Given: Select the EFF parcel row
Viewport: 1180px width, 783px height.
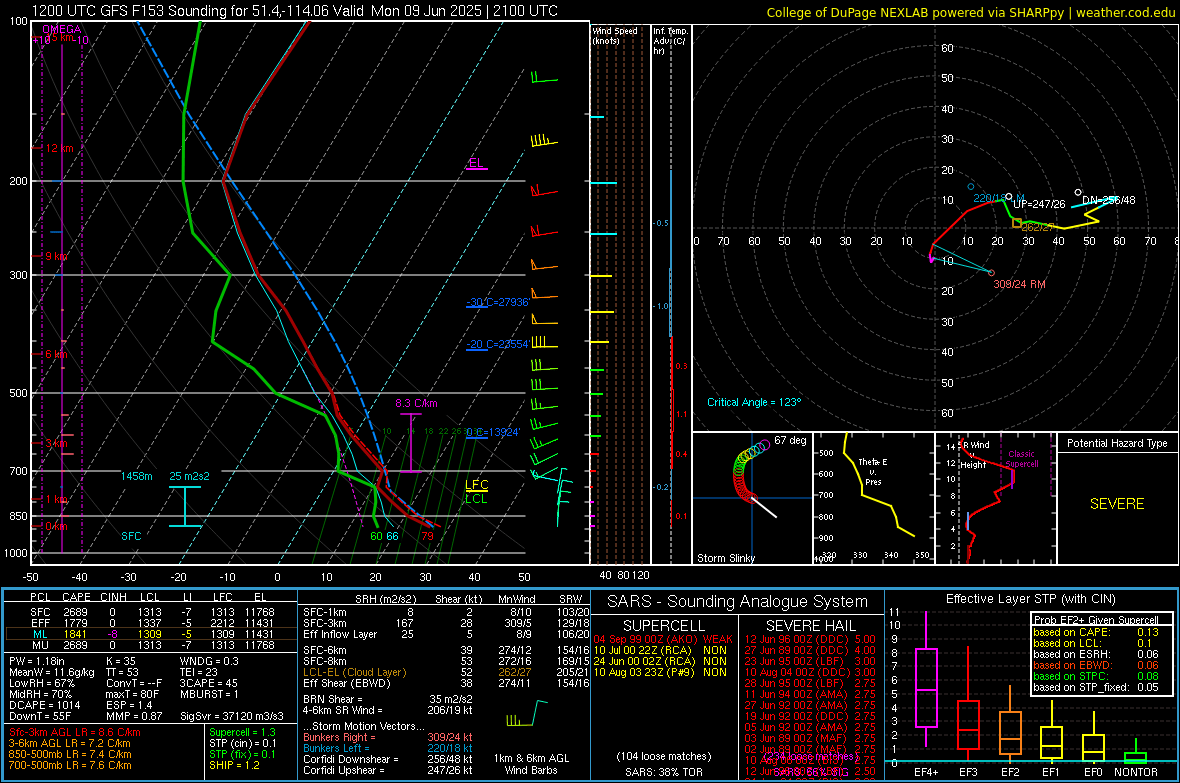Looking at the screenshot, I should pyautogui.click(x=152, y=623).
